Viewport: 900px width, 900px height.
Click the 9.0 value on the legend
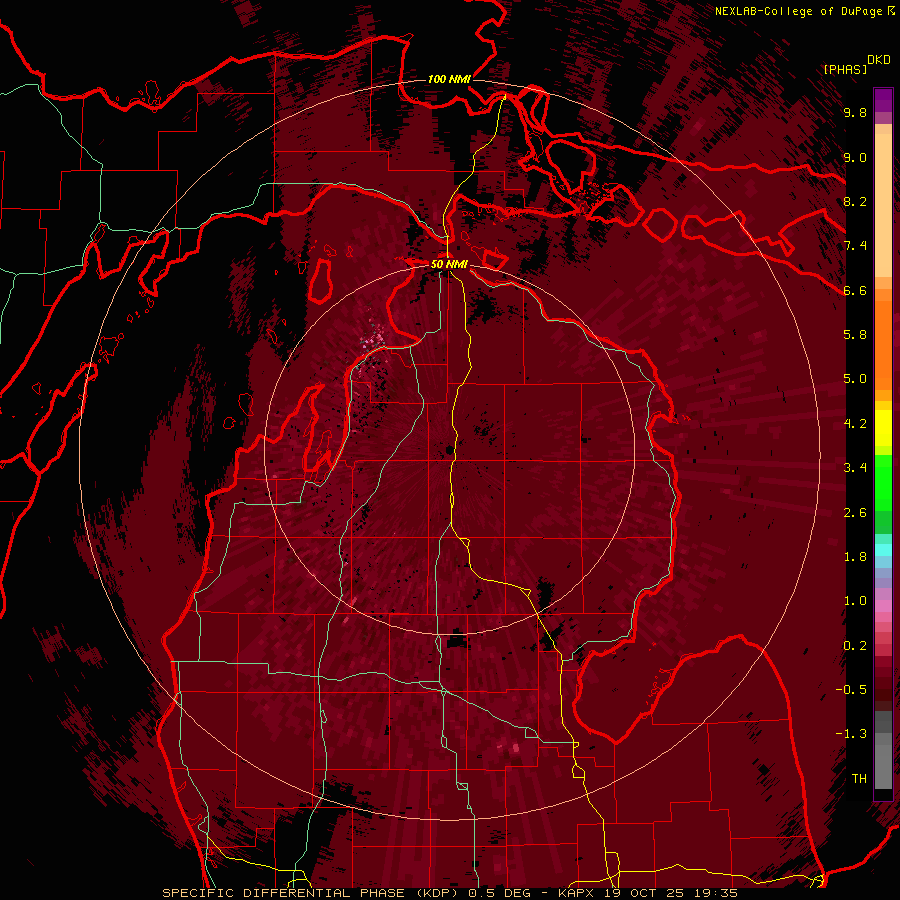(x=855, y=157)
